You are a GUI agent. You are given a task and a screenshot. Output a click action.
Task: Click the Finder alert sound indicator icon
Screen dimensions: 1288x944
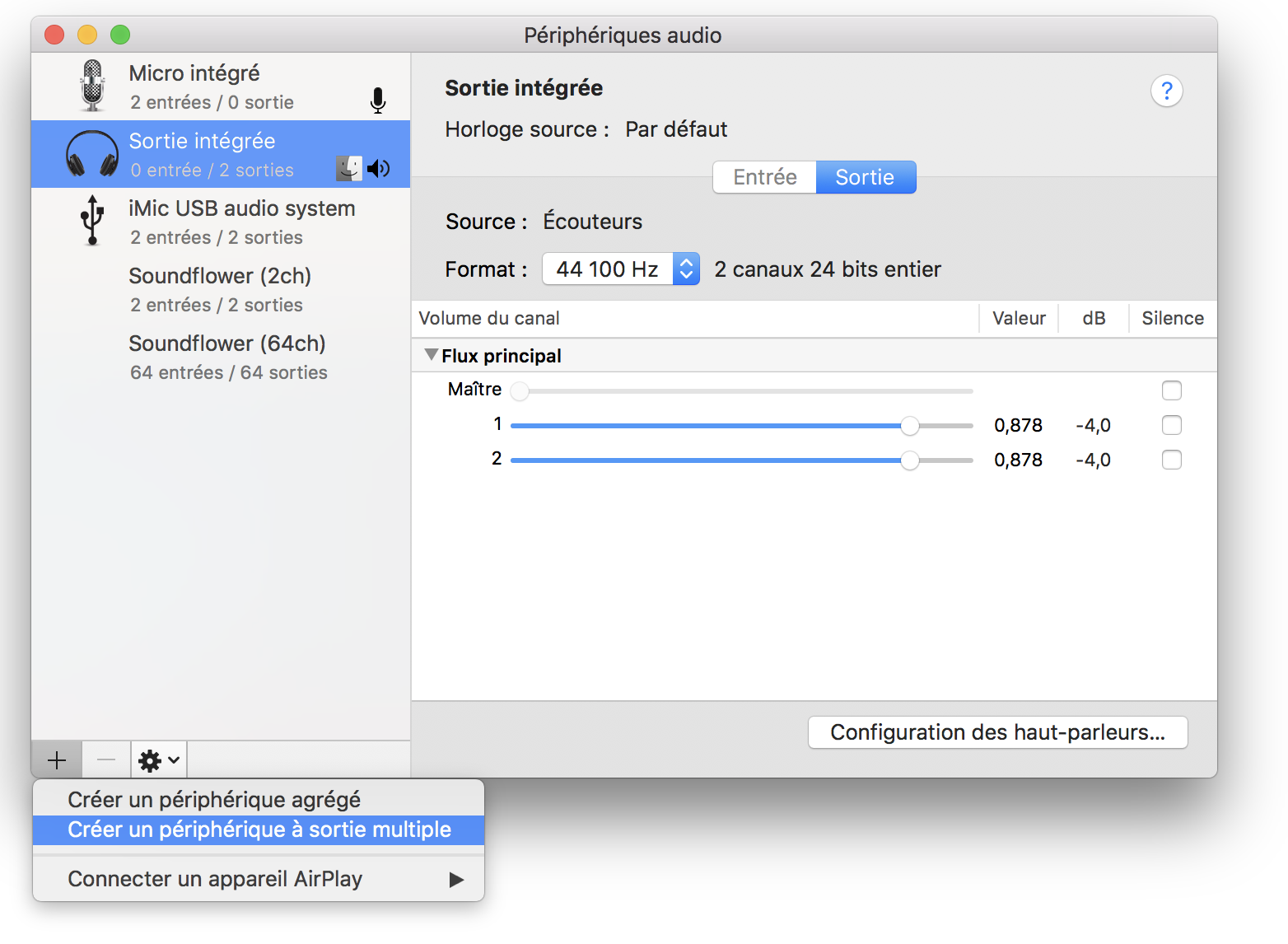point(349,169)
